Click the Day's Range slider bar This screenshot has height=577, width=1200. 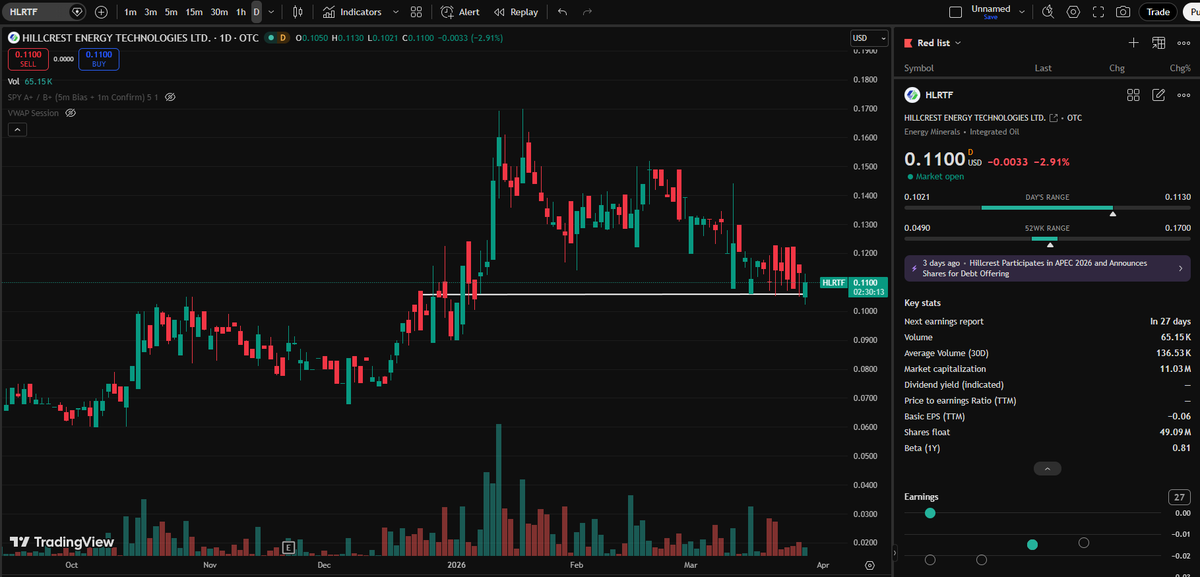pyautogui.click(x=1047, y=208)
